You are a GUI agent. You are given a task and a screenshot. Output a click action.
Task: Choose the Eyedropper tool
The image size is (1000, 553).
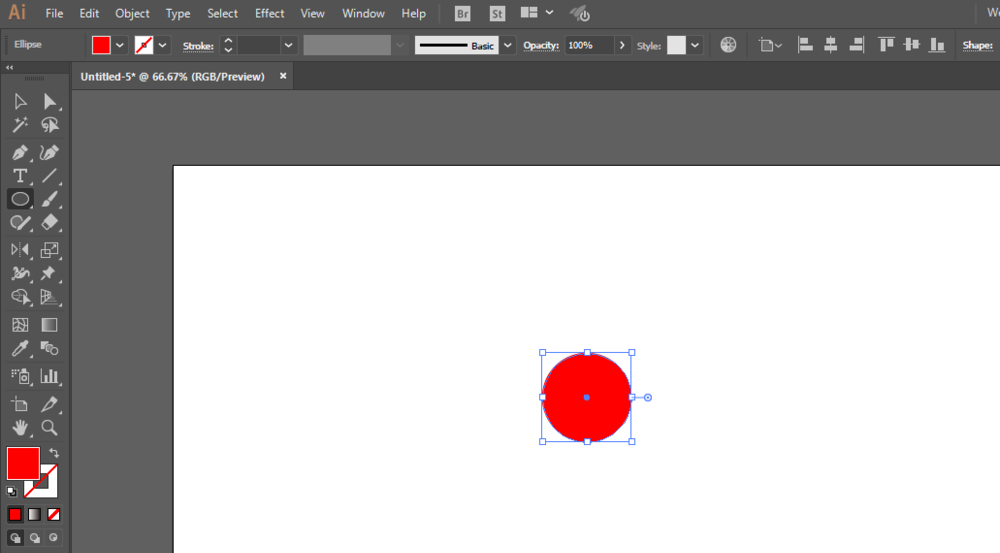20,348
